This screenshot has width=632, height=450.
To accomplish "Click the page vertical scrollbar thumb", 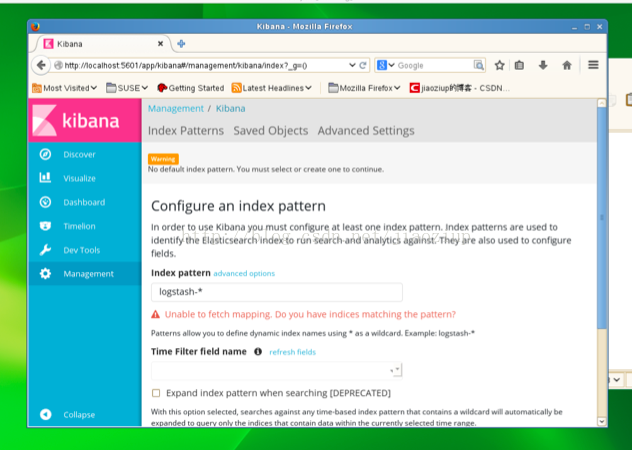I will tap(602, 218).
